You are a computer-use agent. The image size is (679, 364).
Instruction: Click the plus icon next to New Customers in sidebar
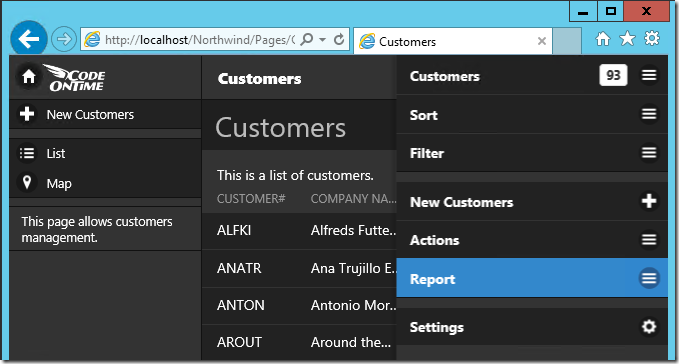pyautogui.click(x=27, y=114)
